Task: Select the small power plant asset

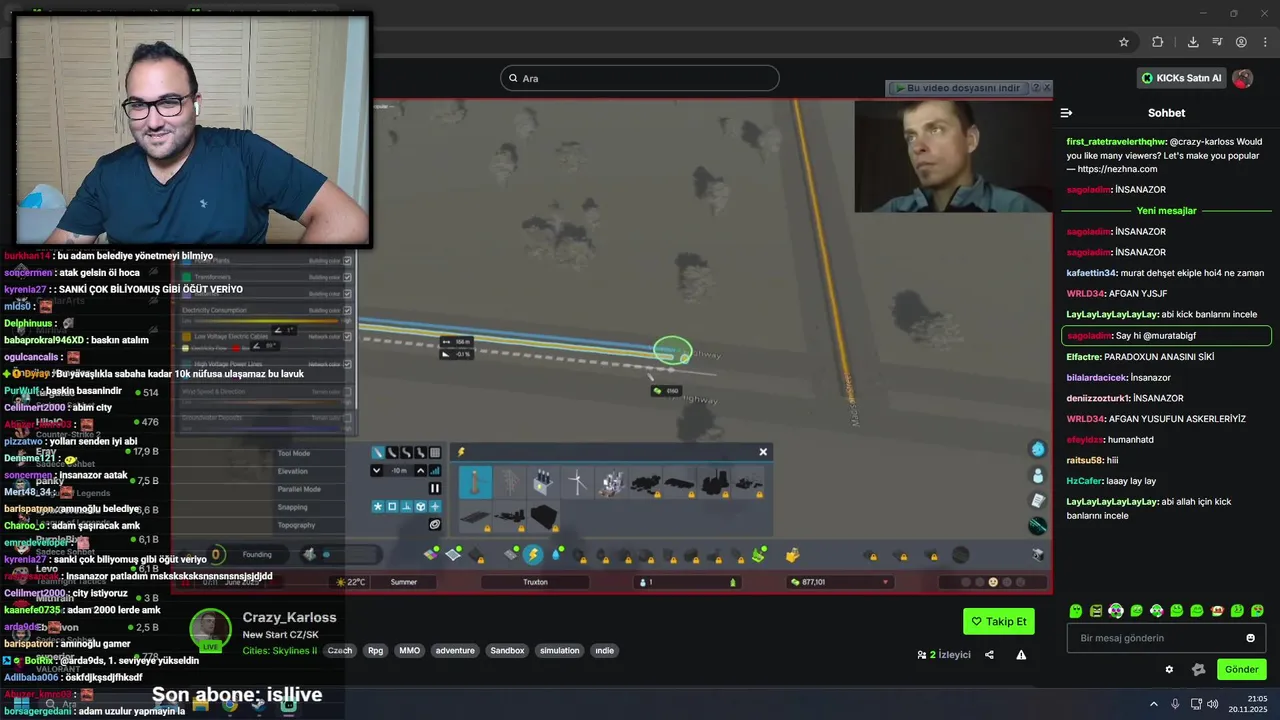Action: [611, 483]
